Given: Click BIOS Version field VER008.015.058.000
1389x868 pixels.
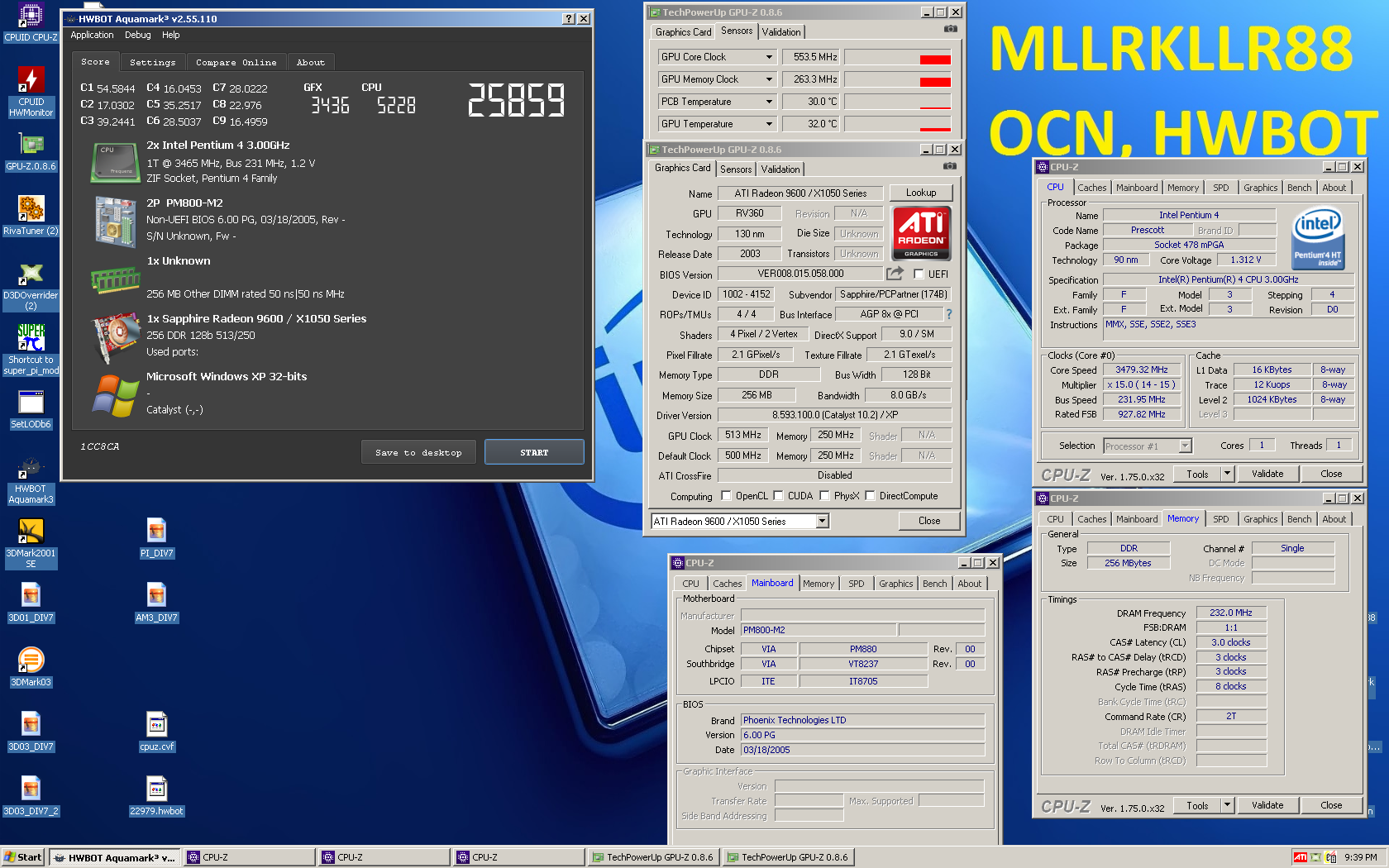Looking at the screenshot, I should coord(800,274).
